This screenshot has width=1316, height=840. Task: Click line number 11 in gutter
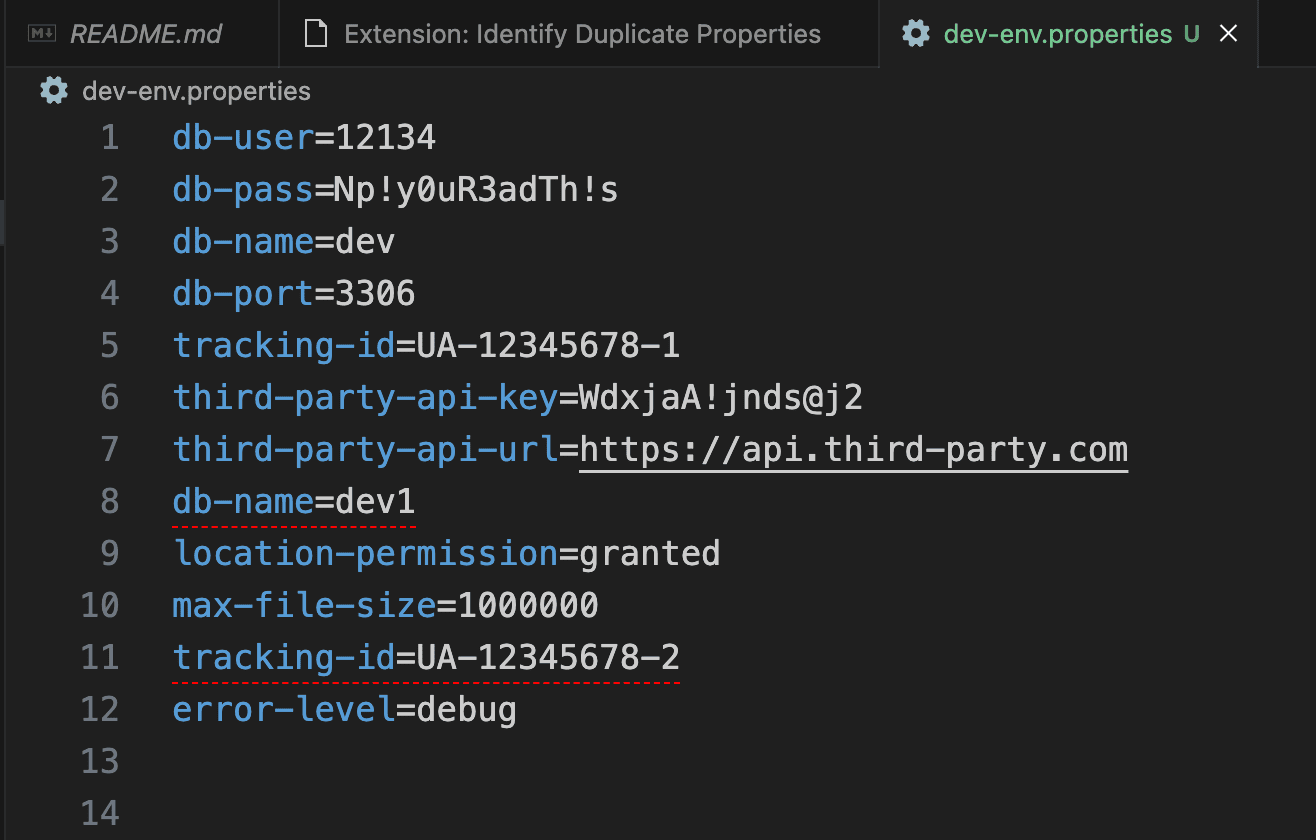tap(100, 657)
